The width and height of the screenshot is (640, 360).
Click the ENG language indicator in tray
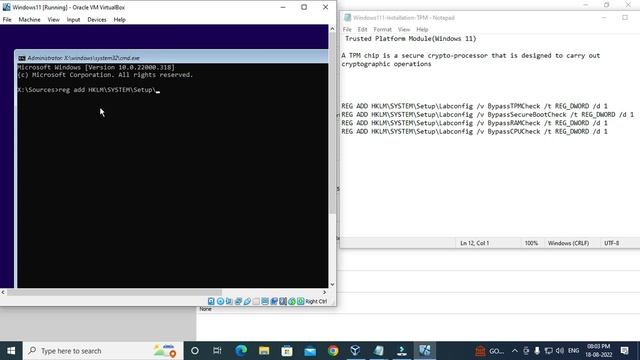(x=573, y=351)
